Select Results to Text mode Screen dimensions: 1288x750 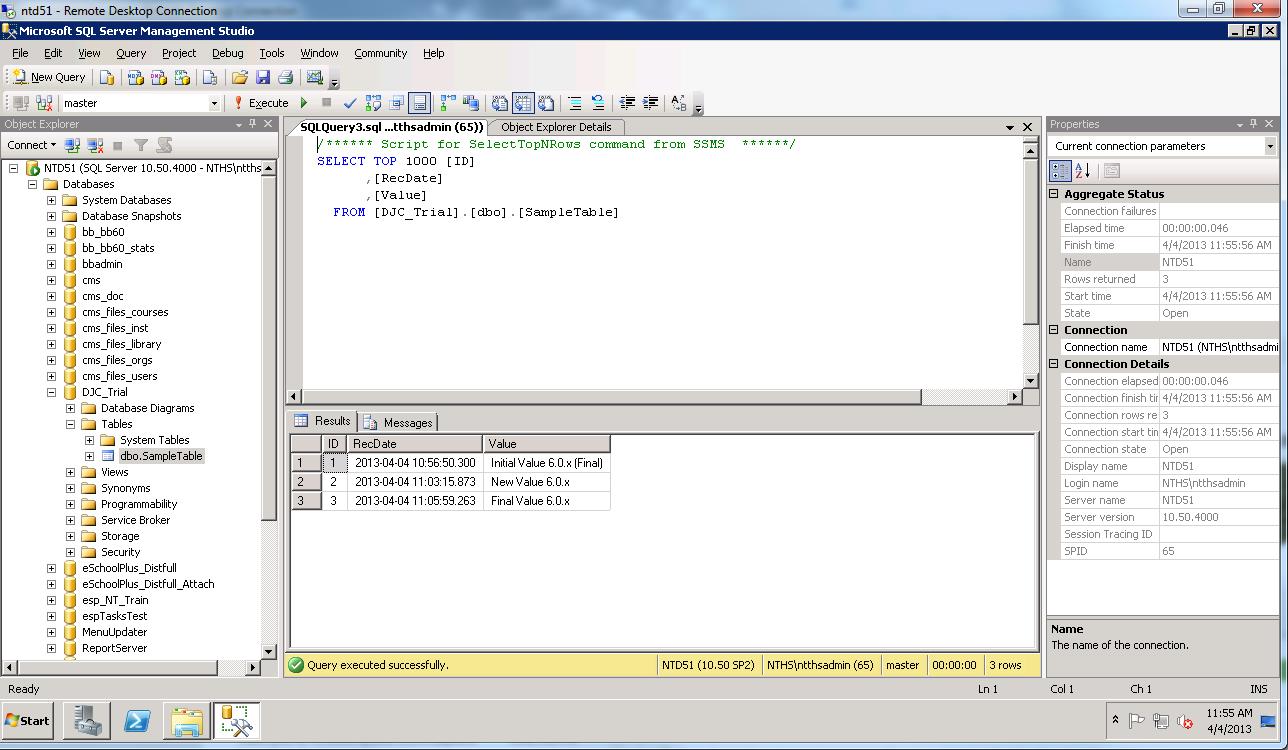point(500,103)
